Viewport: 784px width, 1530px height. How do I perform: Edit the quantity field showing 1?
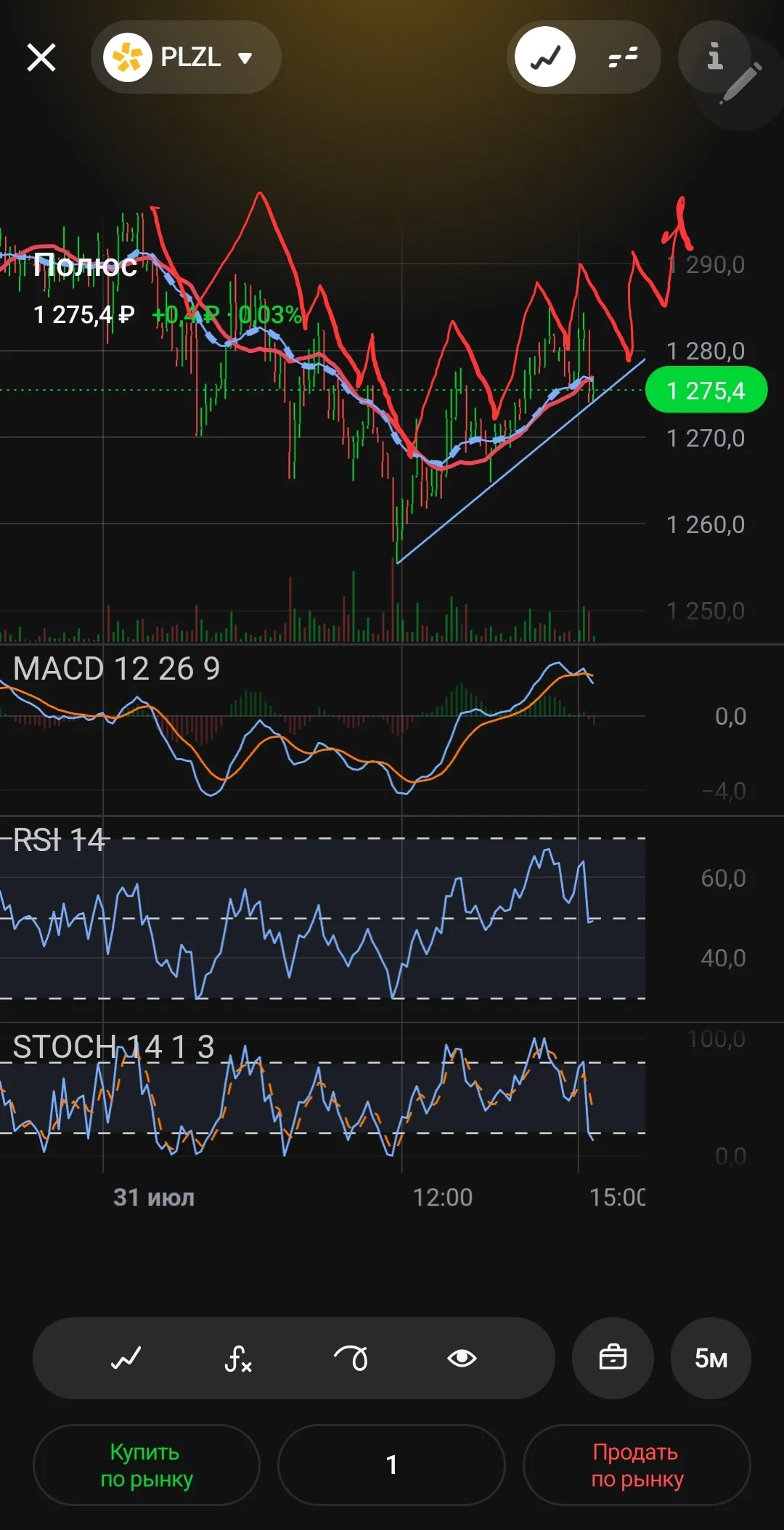coord(391,1465)
